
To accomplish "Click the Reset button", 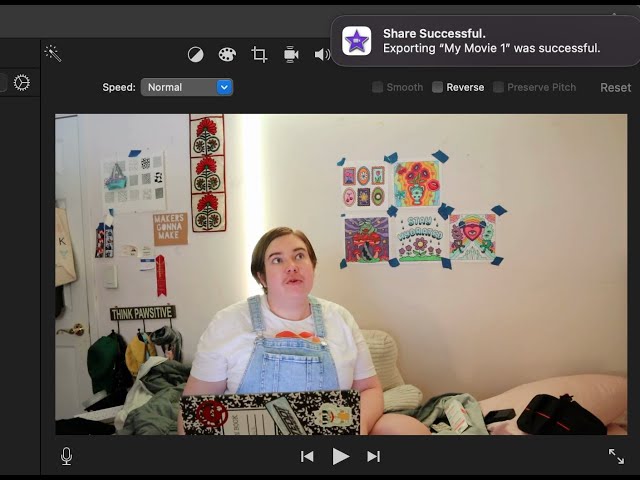I will (x=616, y=87).
